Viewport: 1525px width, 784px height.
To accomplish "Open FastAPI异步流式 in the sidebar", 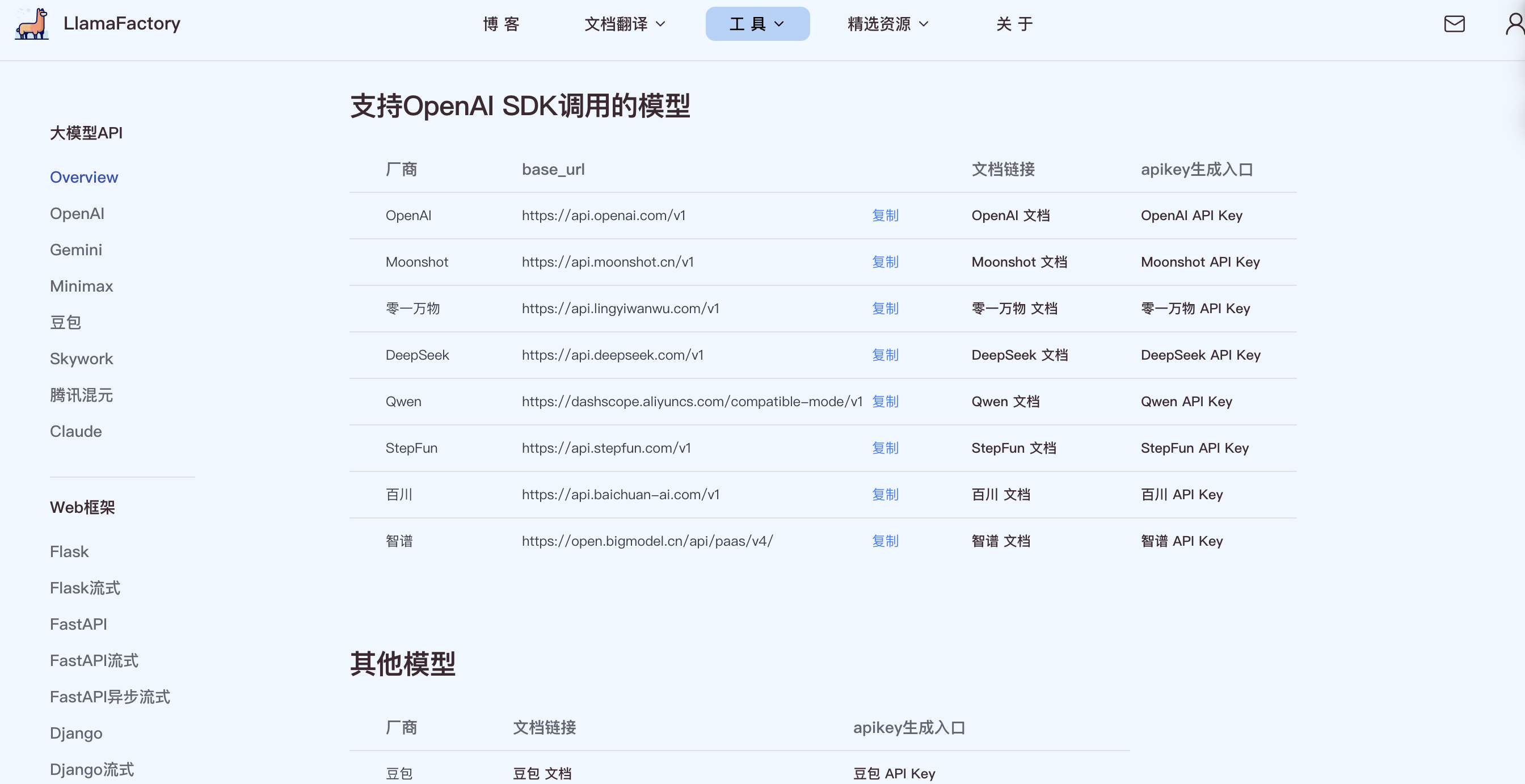I will [x=110, y=697].
